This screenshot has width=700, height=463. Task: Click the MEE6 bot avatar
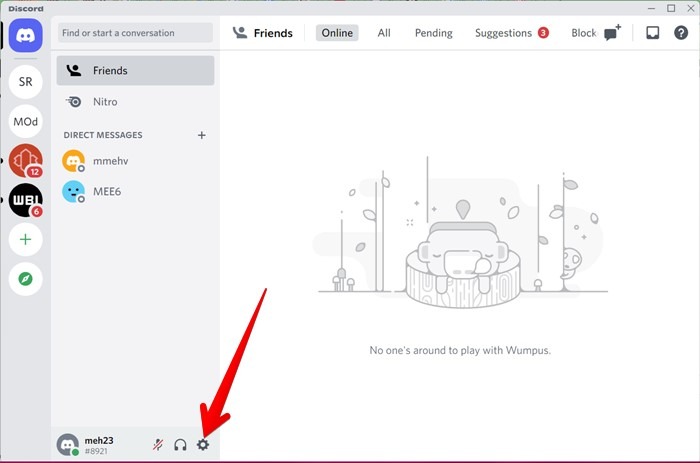coord(74,192)
